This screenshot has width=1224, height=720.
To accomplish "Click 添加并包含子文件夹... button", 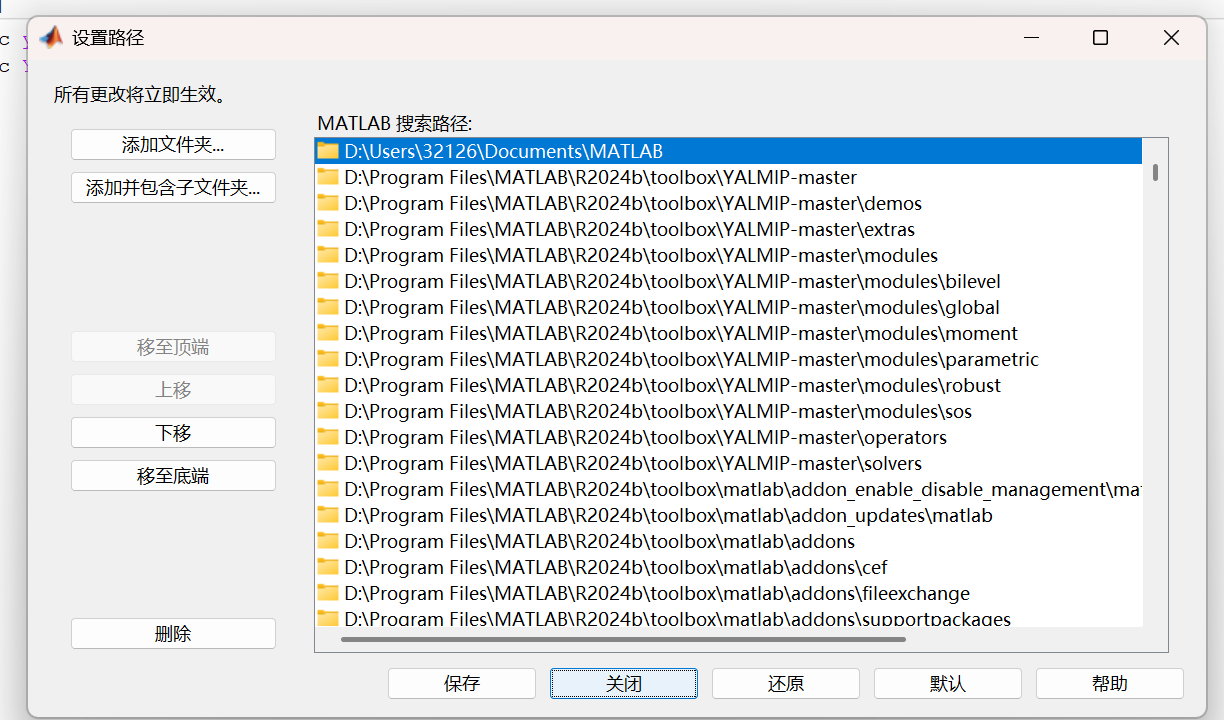I will click(x=173, y=187).
